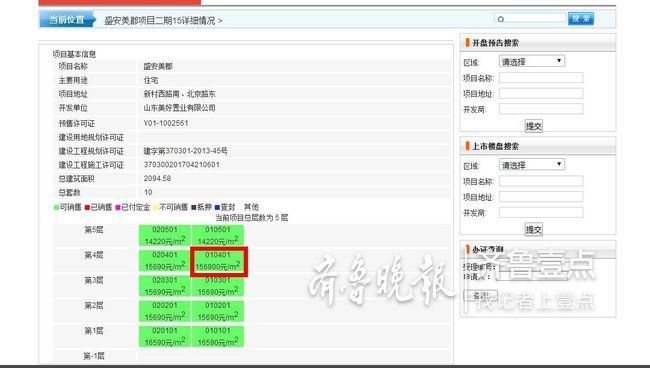
Task: Click construction permit 370300201704210601
Action: (x=182, y=165)
